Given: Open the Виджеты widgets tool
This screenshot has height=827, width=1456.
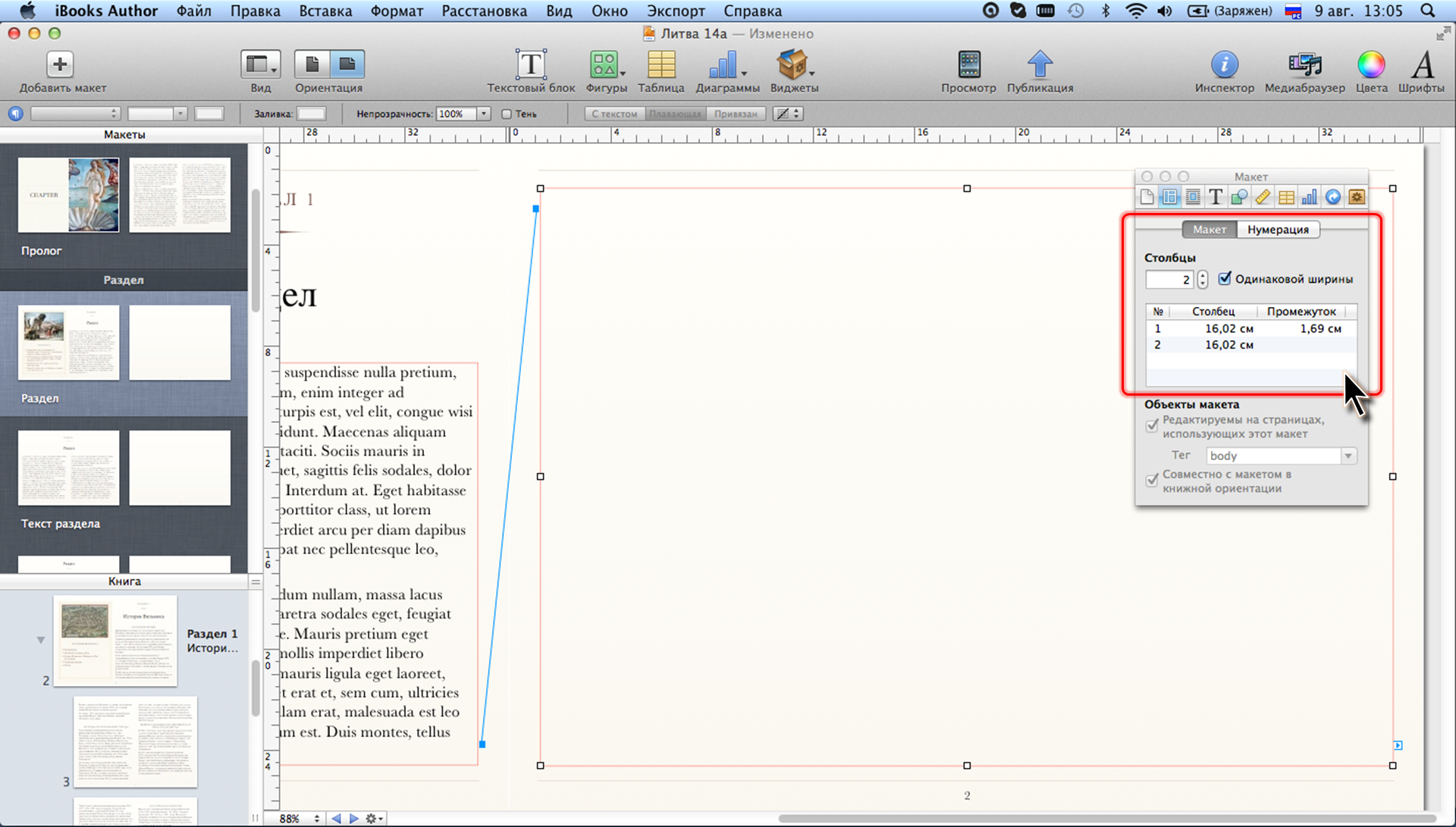Looking at the screenshot, I should [794, 65].
